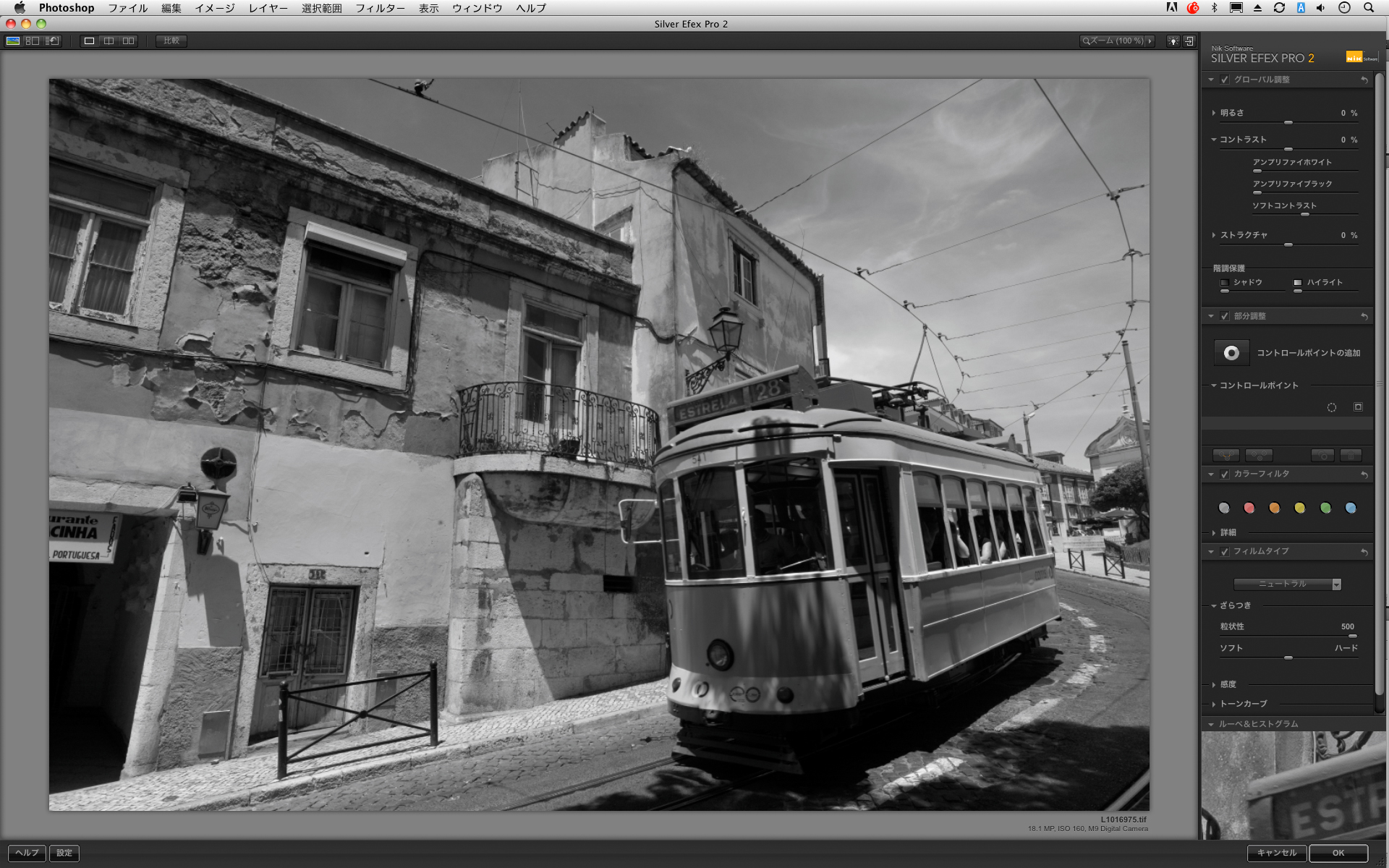Image resolution: width=1389 pixels, height=868 pixels.
Task: Expand the 明るさ brightness sub-options
Action: (x=1214, y=113)
